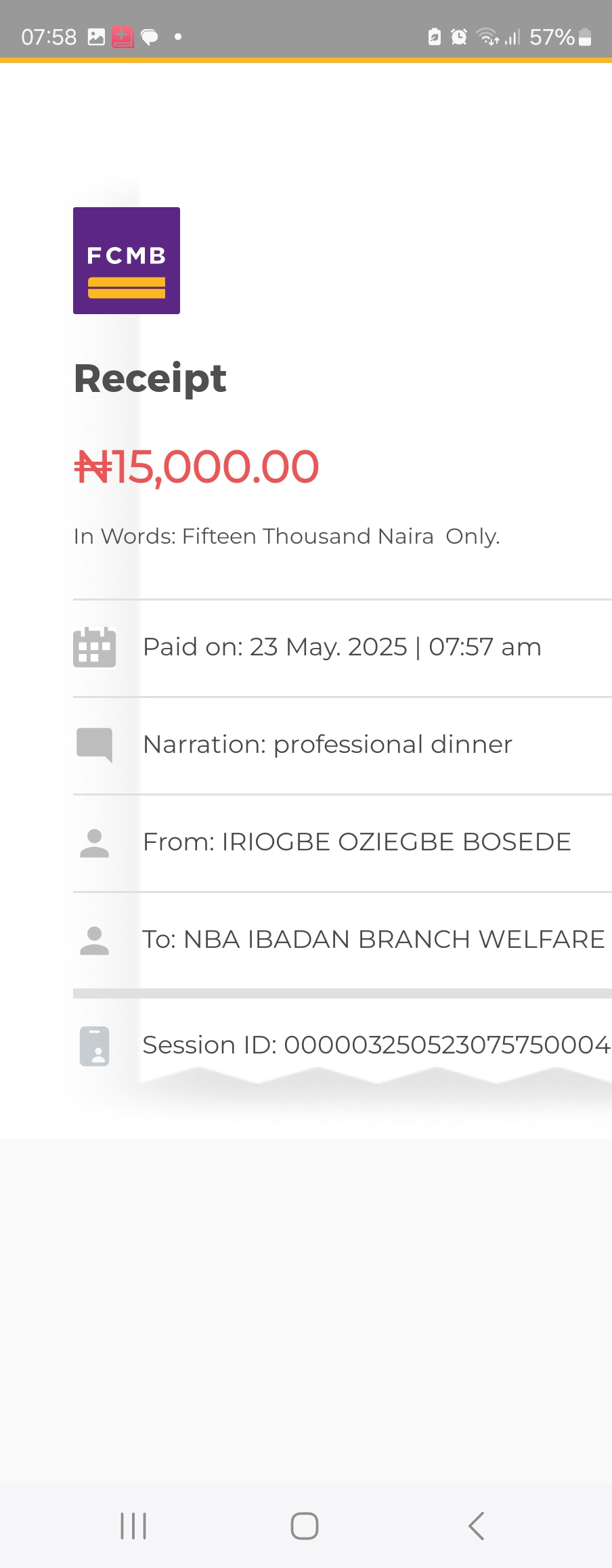612x1568 pixels.
Task: Tap the Session ID number text
Action: click(447, 1045)
